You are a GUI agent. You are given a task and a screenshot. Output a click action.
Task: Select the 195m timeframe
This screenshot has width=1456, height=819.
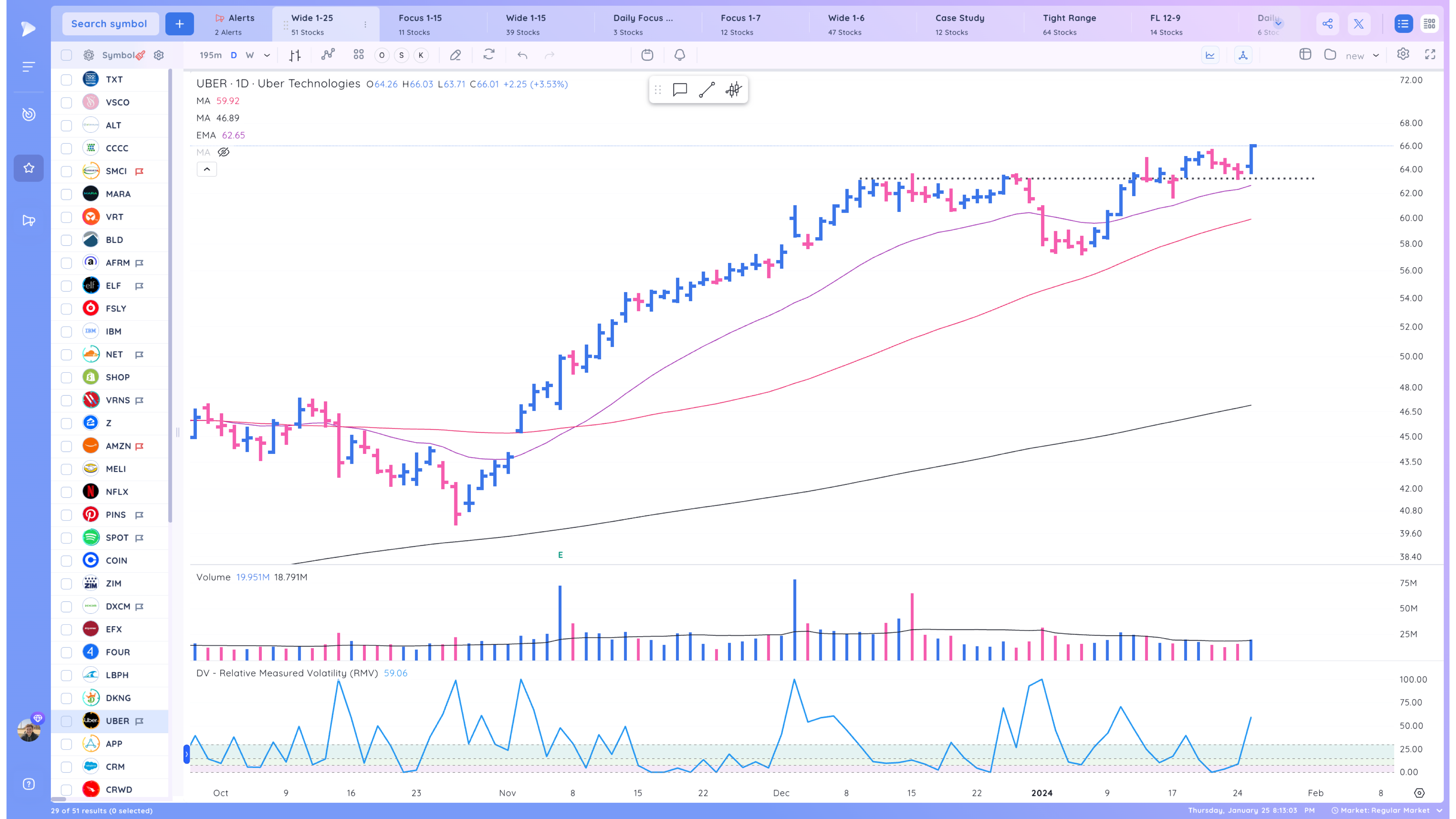pyautogui.click(x=210, y=55)
